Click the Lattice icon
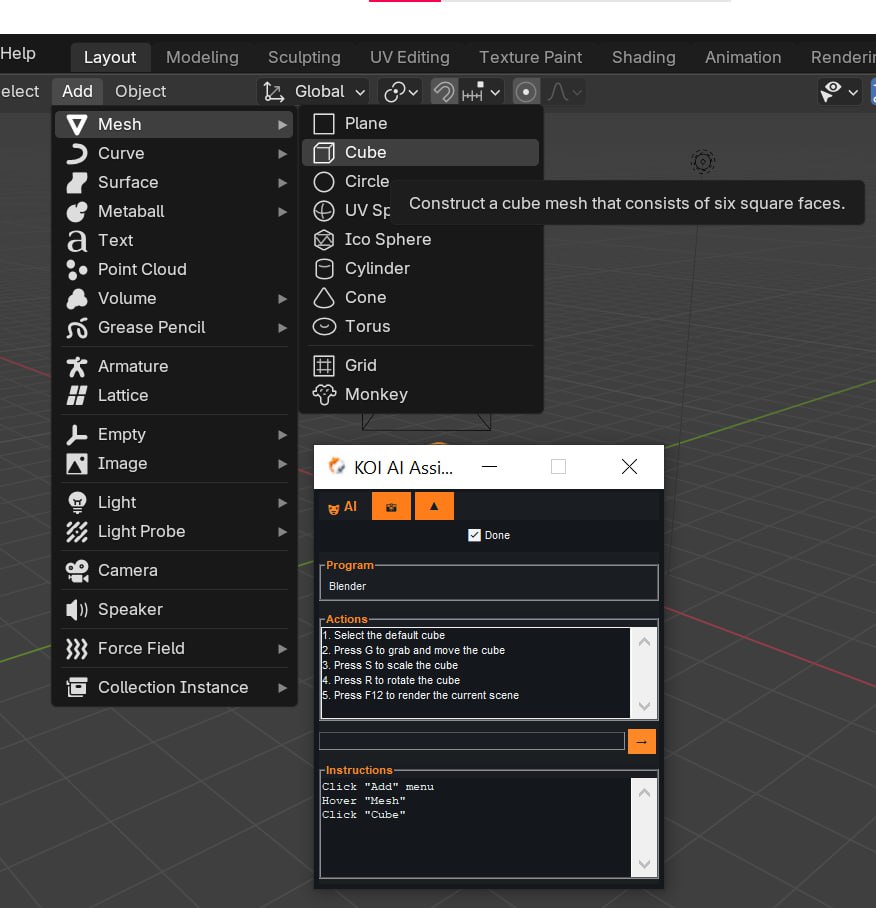 point(76,396)
